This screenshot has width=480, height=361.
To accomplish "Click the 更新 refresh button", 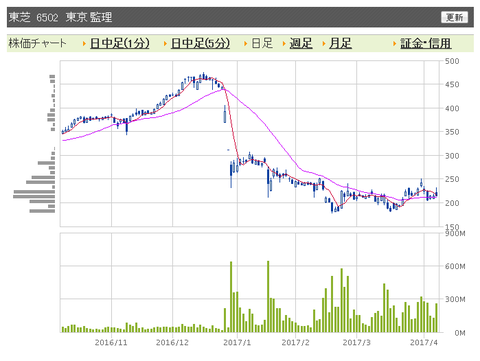I will coord(454,17).
